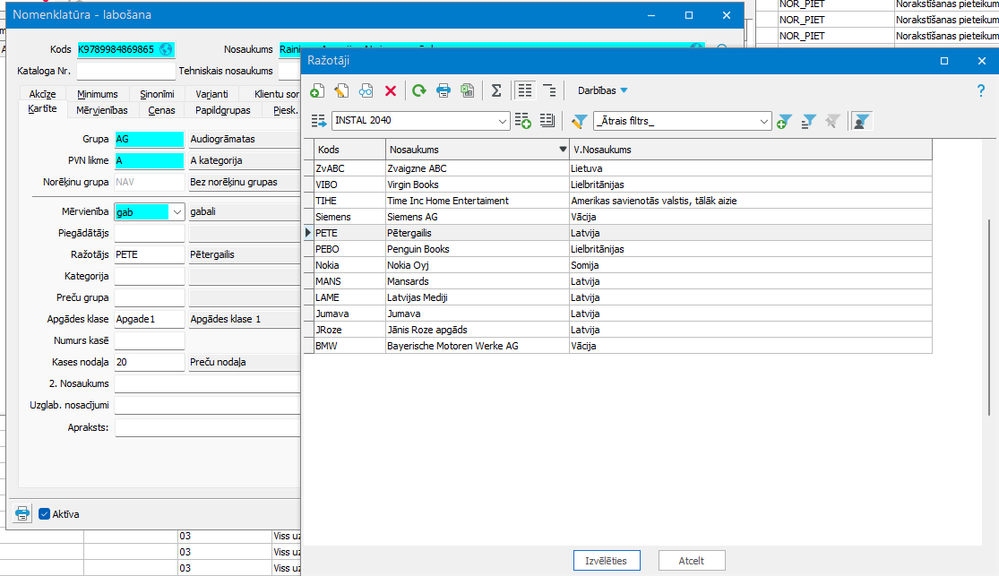Open the stacked views manager icon

tap(547, 120)
